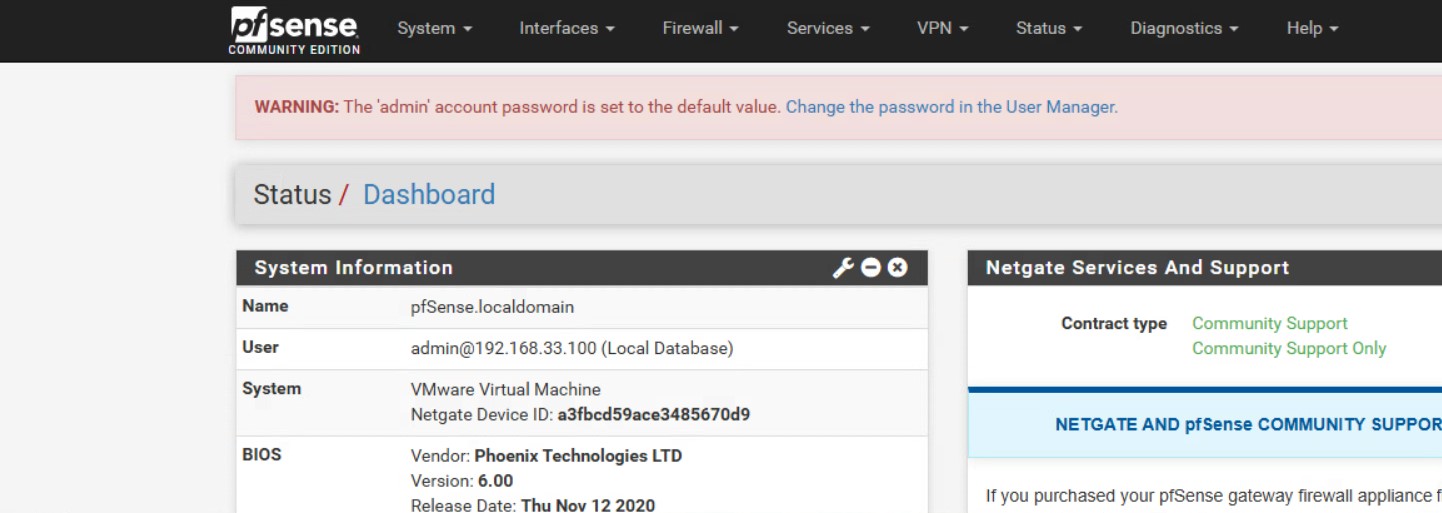Click the pfSense Community Edition logo
The image size is (1442, 513).
tap(294, 30)
